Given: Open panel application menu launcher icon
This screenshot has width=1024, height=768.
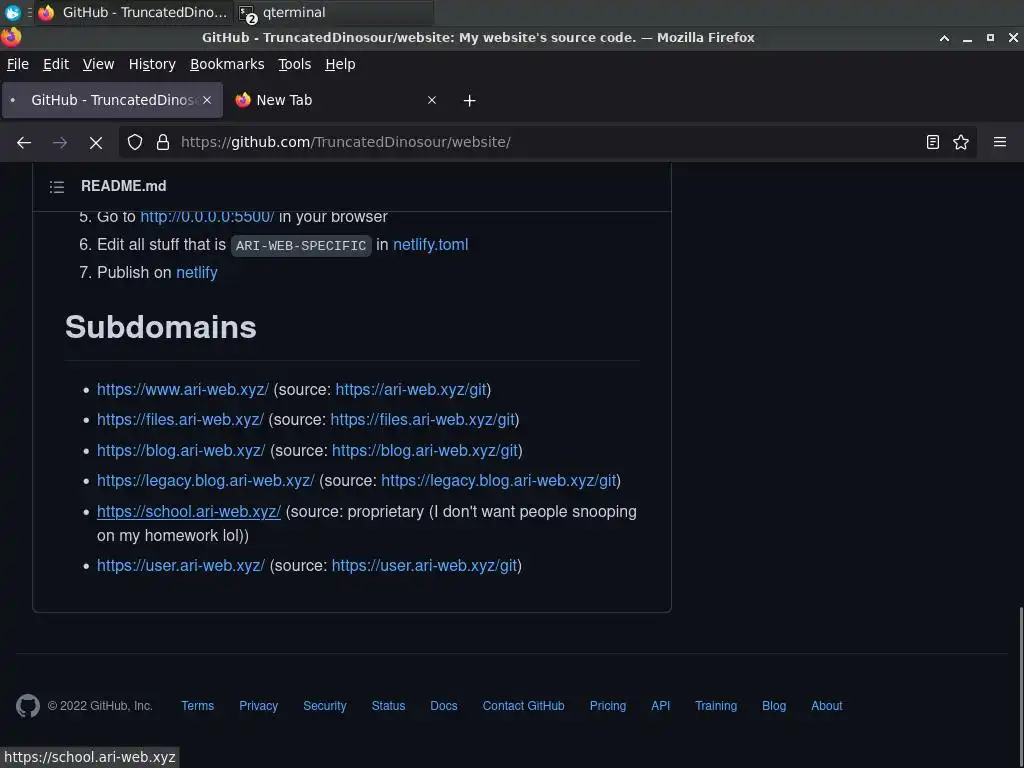Looking at the screenshot, I should 12,12.
